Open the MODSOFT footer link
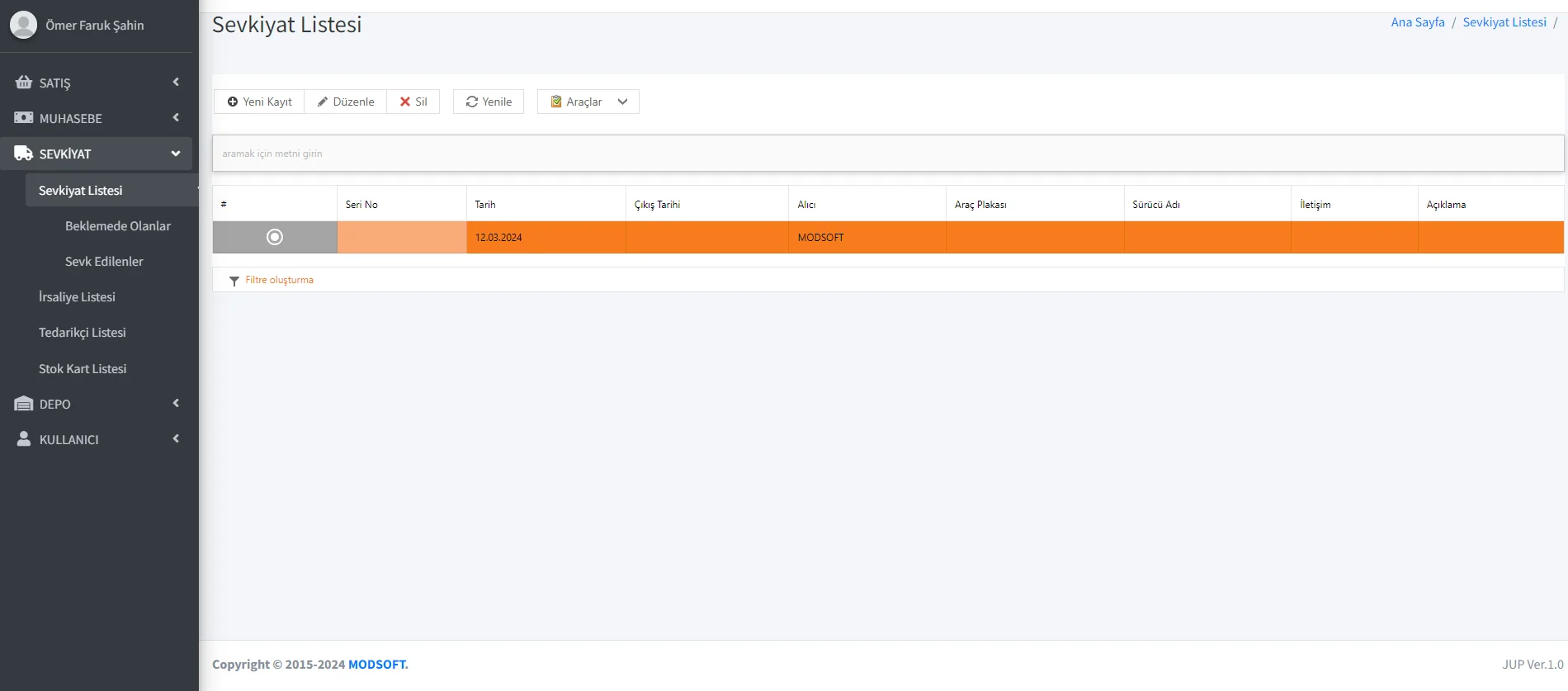 pyautogui.click(x=378, y=665)
